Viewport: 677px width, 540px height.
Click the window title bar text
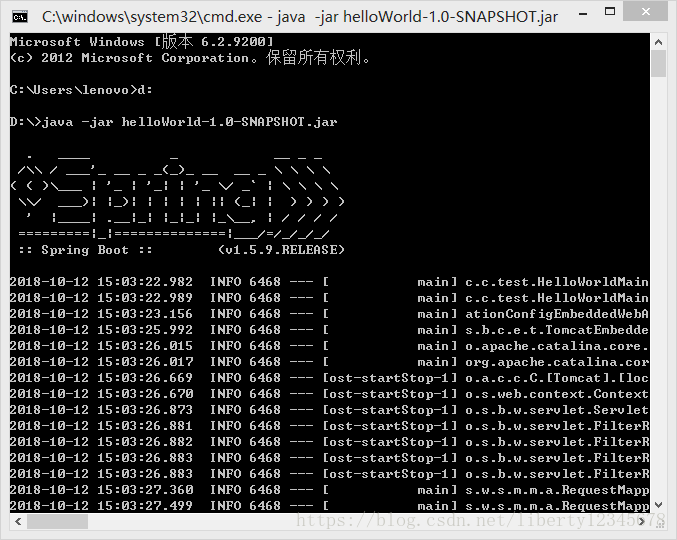[x=300, y=17]
